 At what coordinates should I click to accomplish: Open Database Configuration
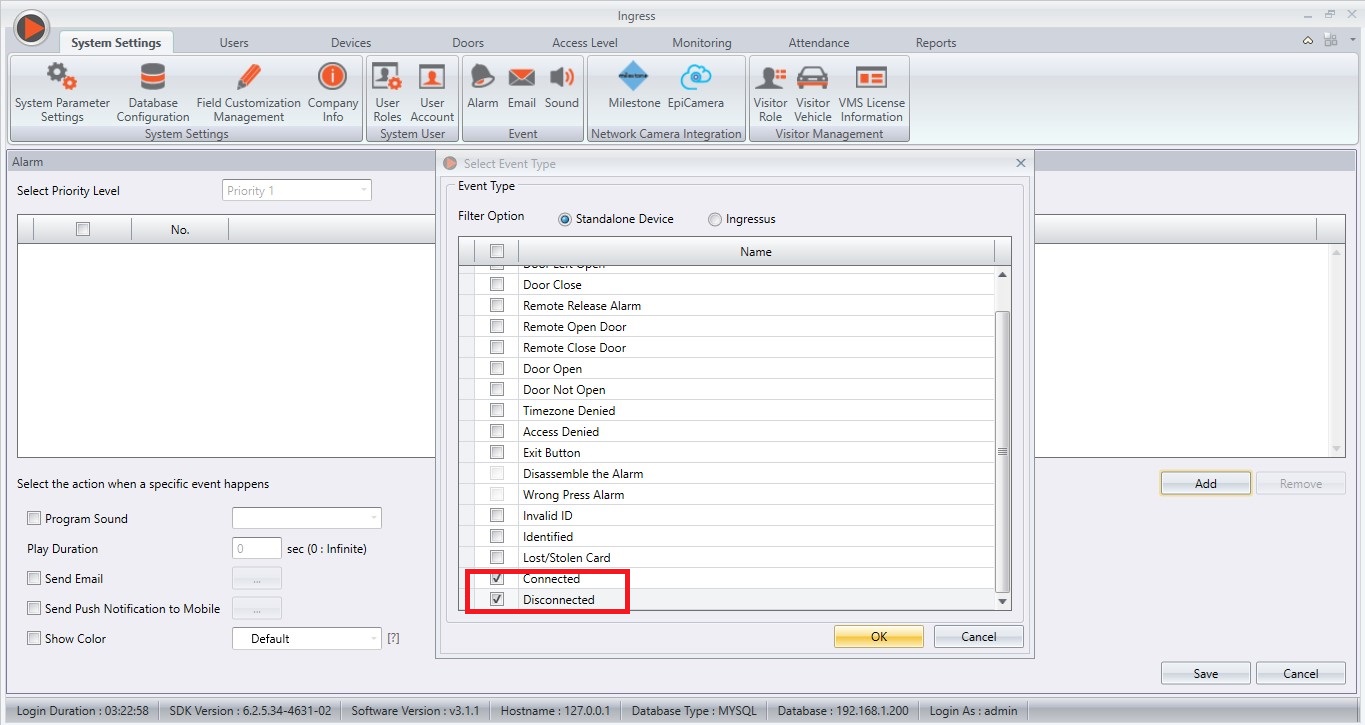point(153,93)
